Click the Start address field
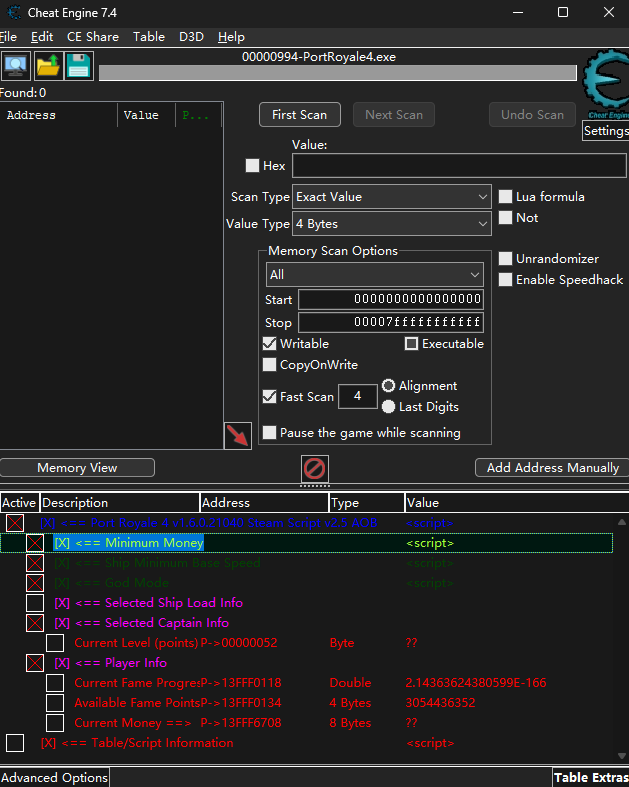The height and width of the screenshot is (787, 629). pyautogui.click(x=391, y=300)
